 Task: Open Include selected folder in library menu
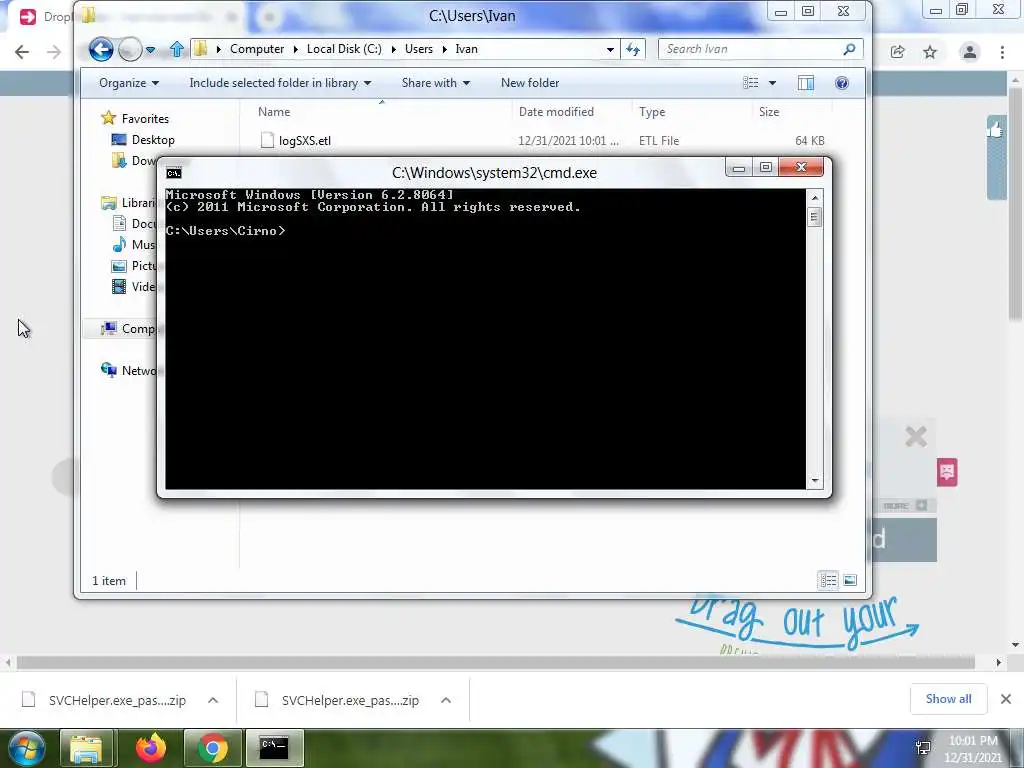coord(280,83)
